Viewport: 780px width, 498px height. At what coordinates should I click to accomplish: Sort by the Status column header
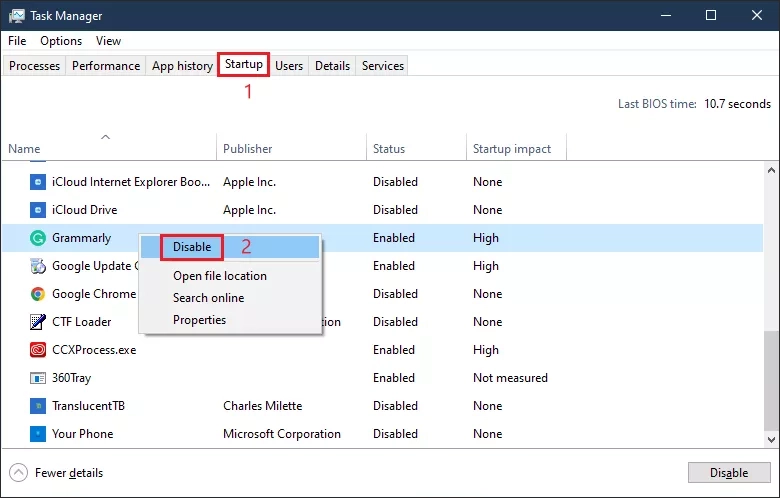pyautogui.click(x=416, y=147)
